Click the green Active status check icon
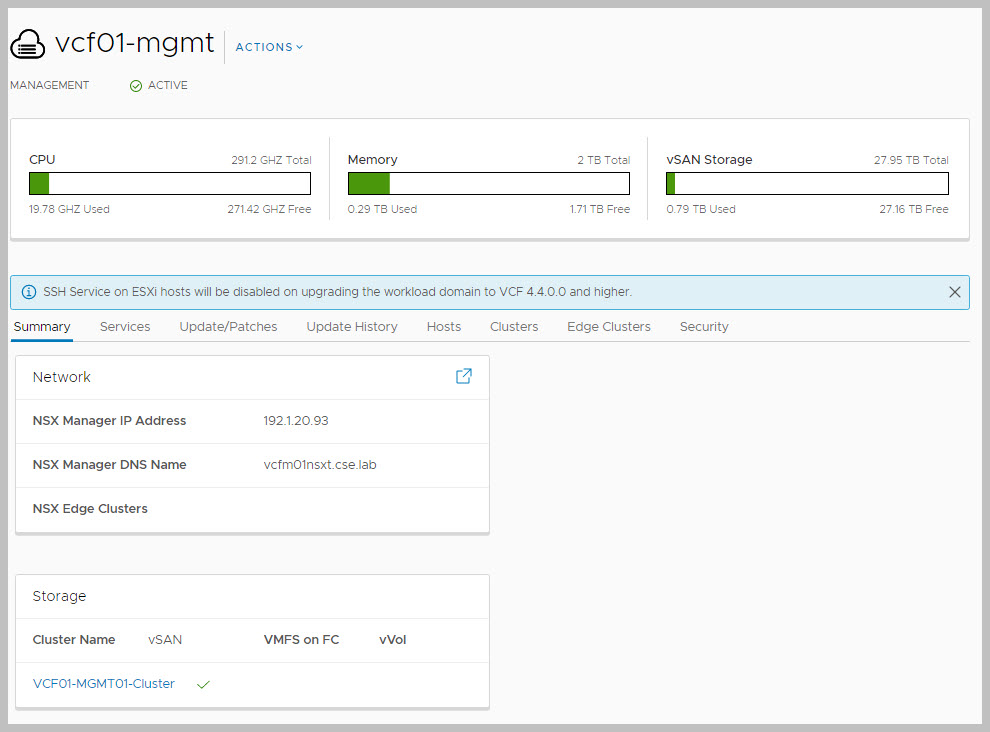The width and height of the screenshot is (990, 732). pos(136,86)
